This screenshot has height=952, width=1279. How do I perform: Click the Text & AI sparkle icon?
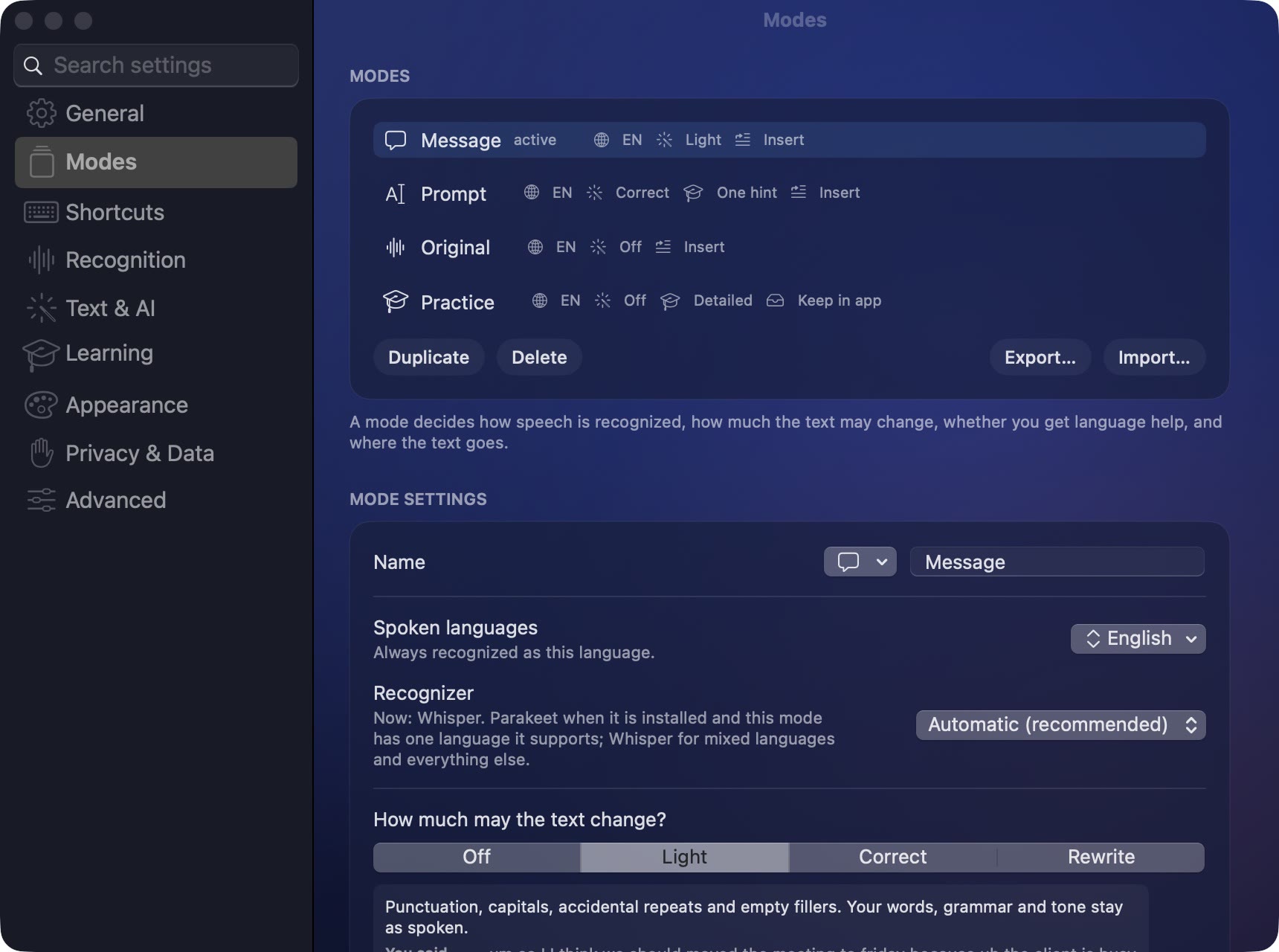point(41,308)
